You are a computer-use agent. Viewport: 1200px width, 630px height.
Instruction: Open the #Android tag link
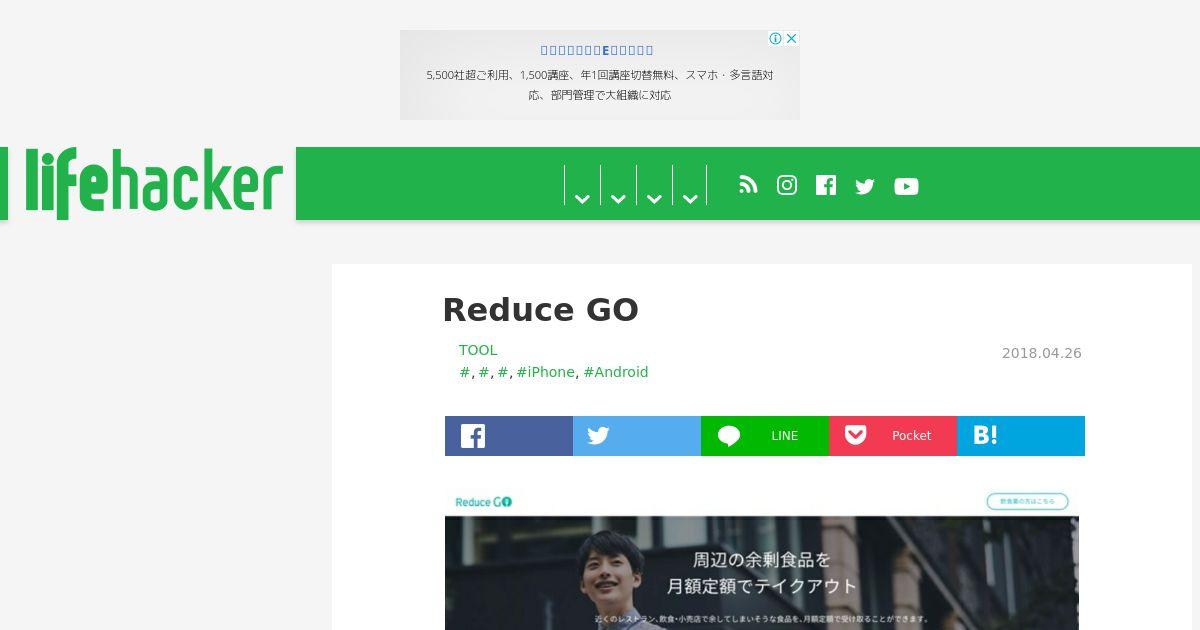pyautogui.click(x=616, y=372)
